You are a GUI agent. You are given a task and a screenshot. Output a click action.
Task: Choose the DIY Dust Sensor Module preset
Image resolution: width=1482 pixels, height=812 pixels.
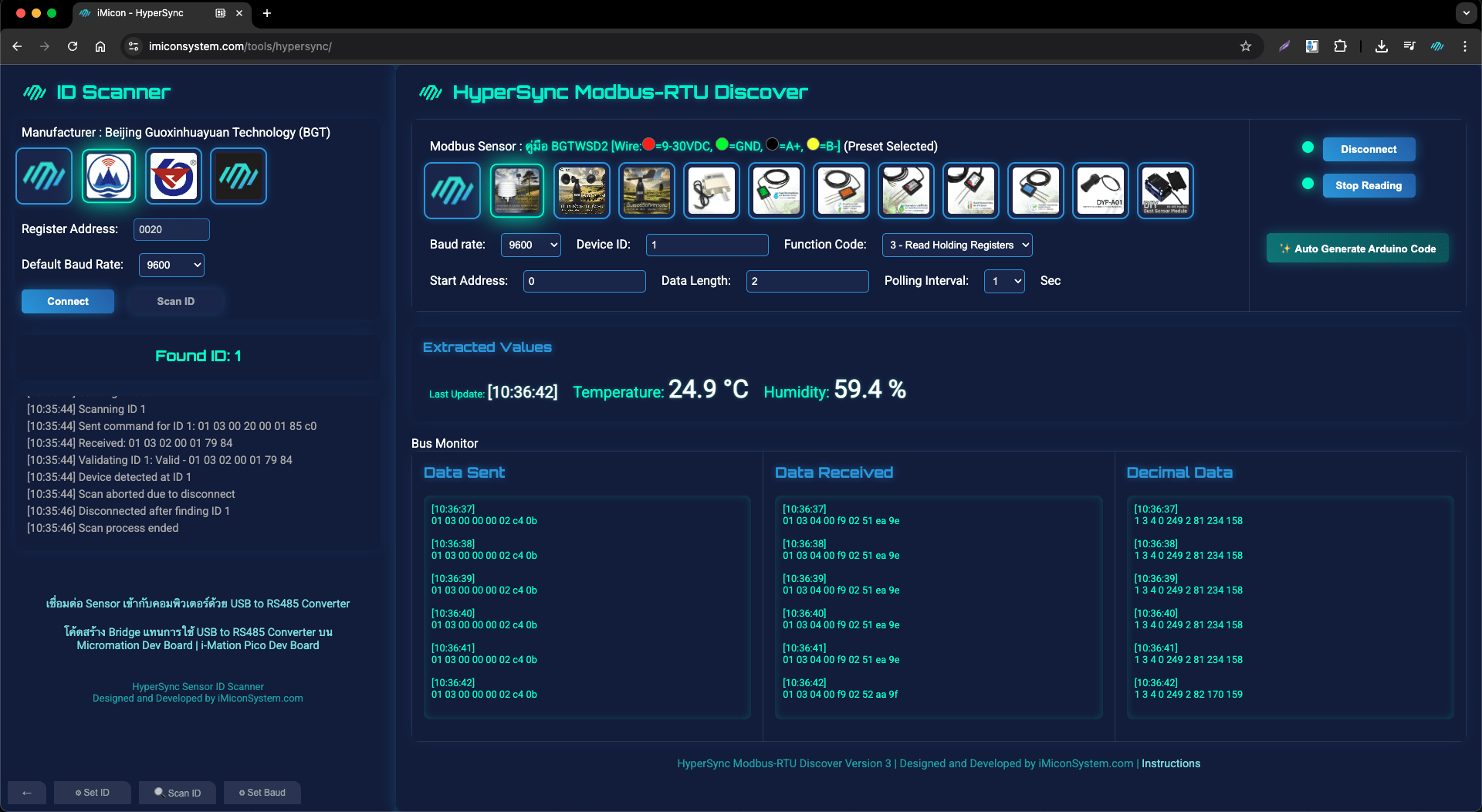[1165, 191]
